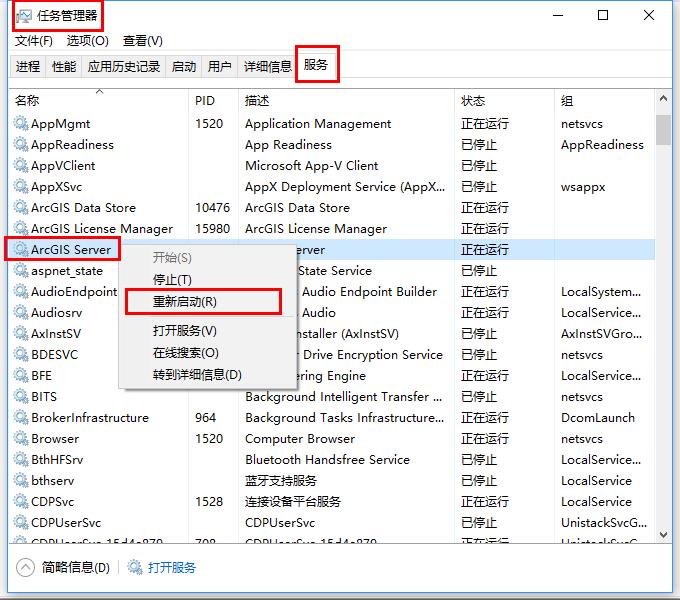Click the gear icon beside AxInstSV
Image resolution: width=680 pixels, height=600 pixels.
(20, 333)
